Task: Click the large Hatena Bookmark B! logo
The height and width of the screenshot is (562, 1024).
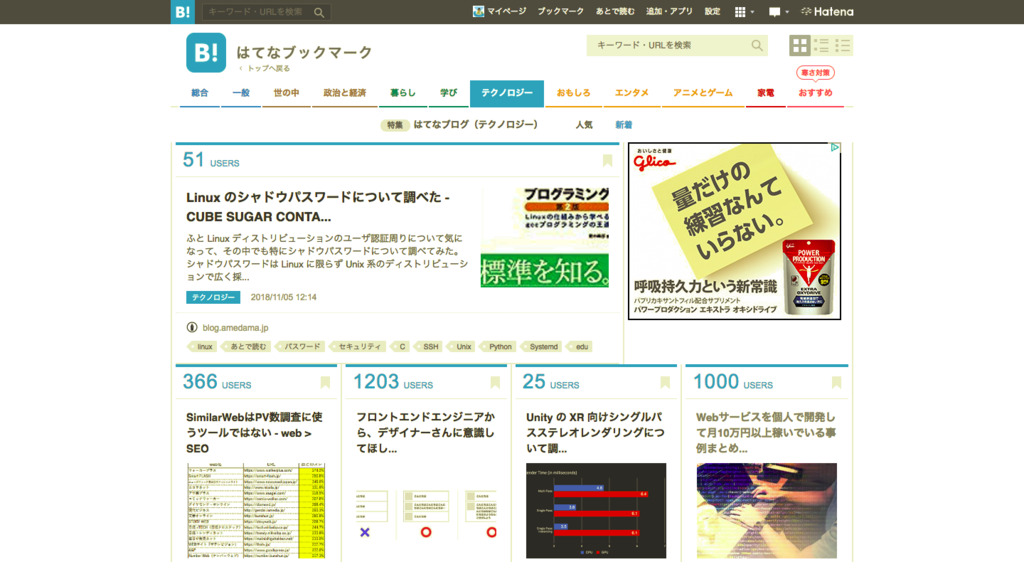Action: pyautogui.click(x=206, y=52)
